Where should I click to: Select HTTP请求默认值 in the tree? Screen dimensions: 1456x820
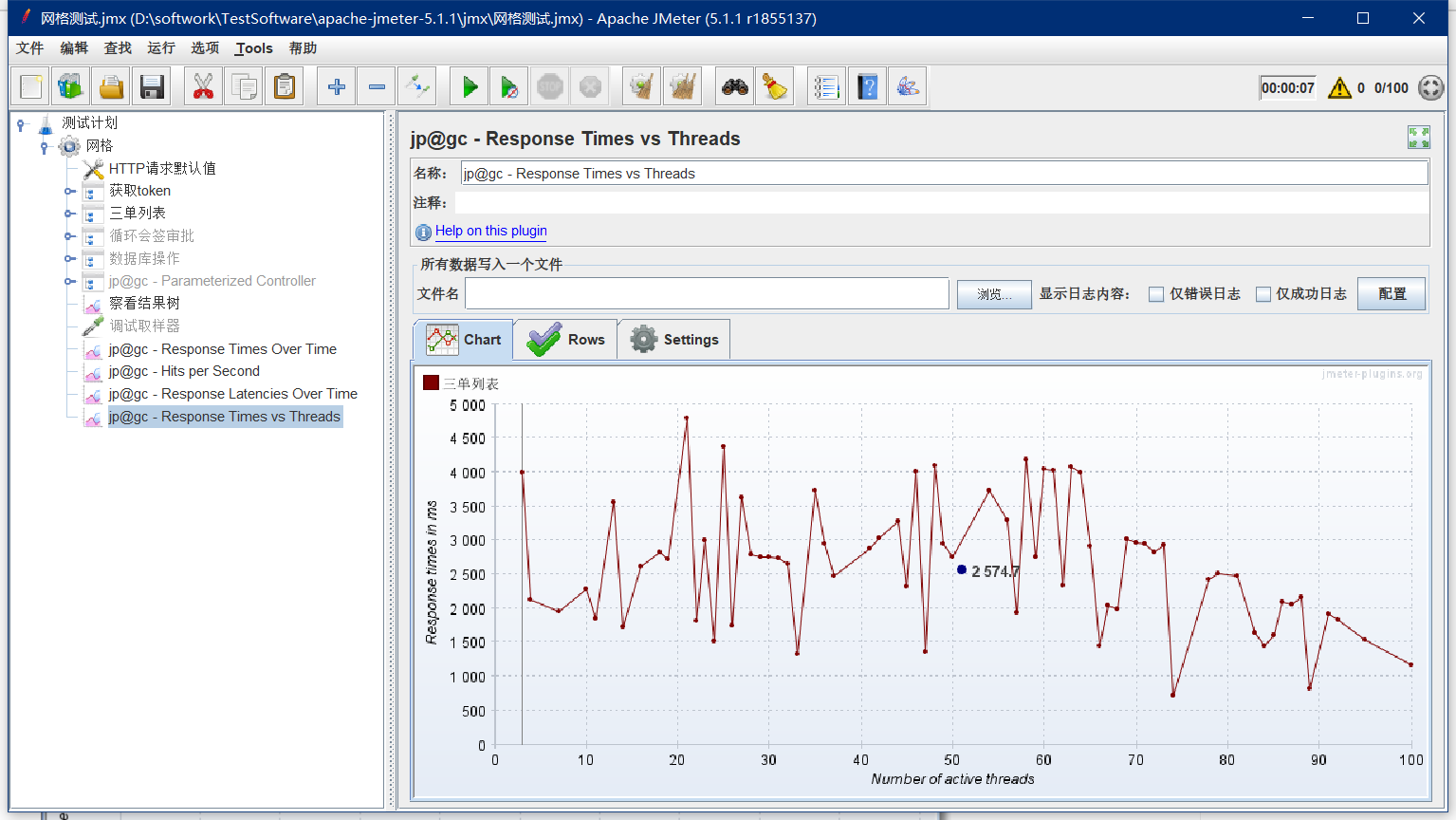point(162,168)
